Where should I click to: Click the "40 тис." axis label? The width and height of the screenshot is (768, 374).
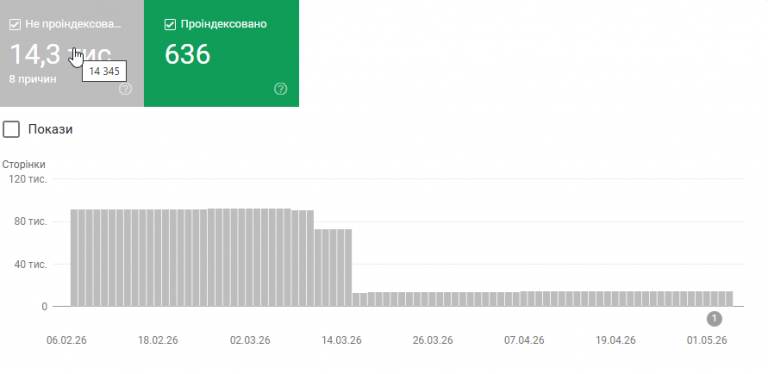click(31, 264)
